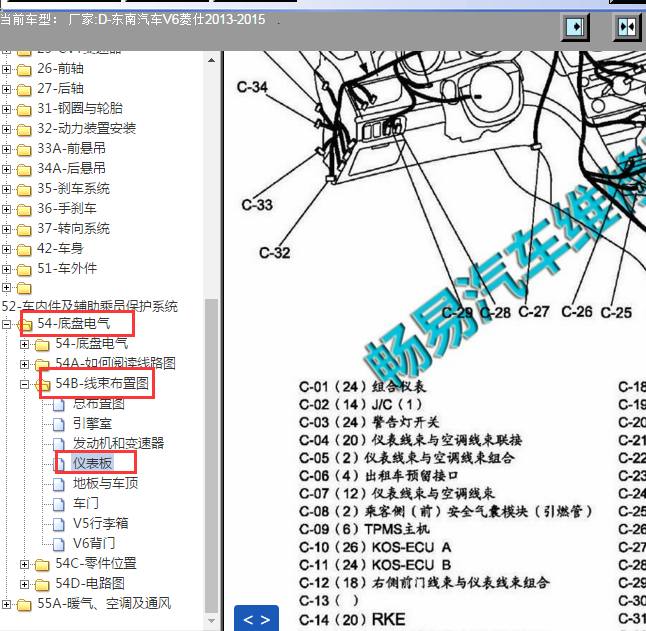
Task: Click the blue angle-brackets button
Action: click(x=256, y=618)
